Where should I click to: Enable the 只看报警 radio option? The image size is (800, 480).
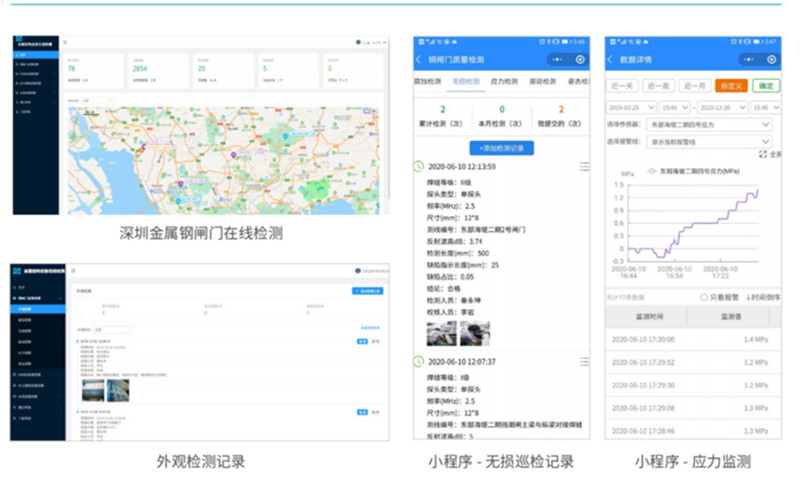704,298
